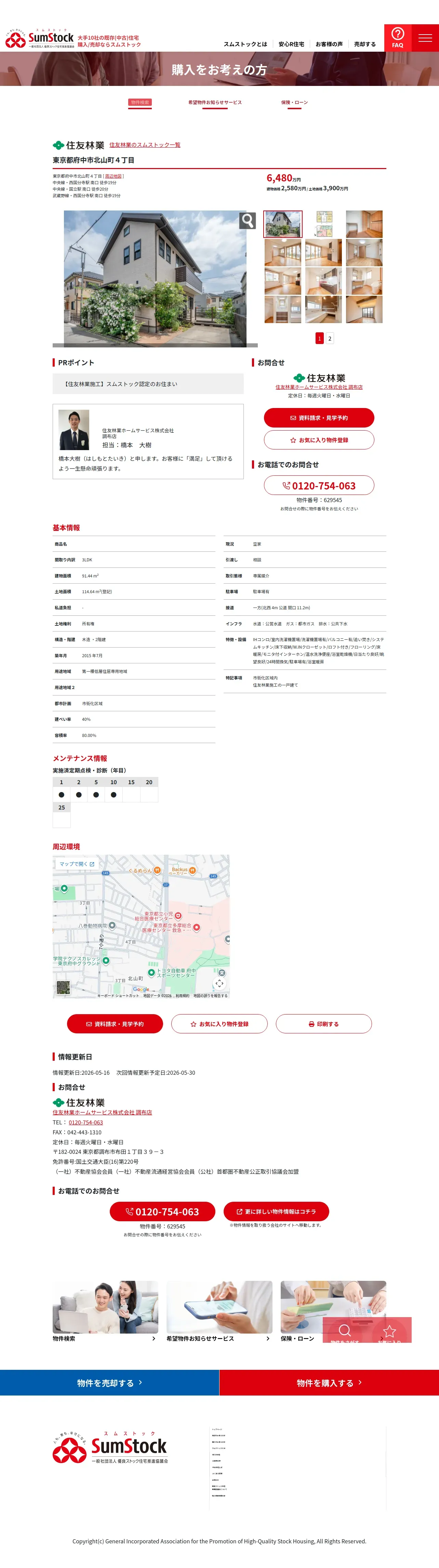The width and height of the screenshot is (439, 1568).
Task: Enlarge the main house photo with the magnifier
Action: coord(248,220)
